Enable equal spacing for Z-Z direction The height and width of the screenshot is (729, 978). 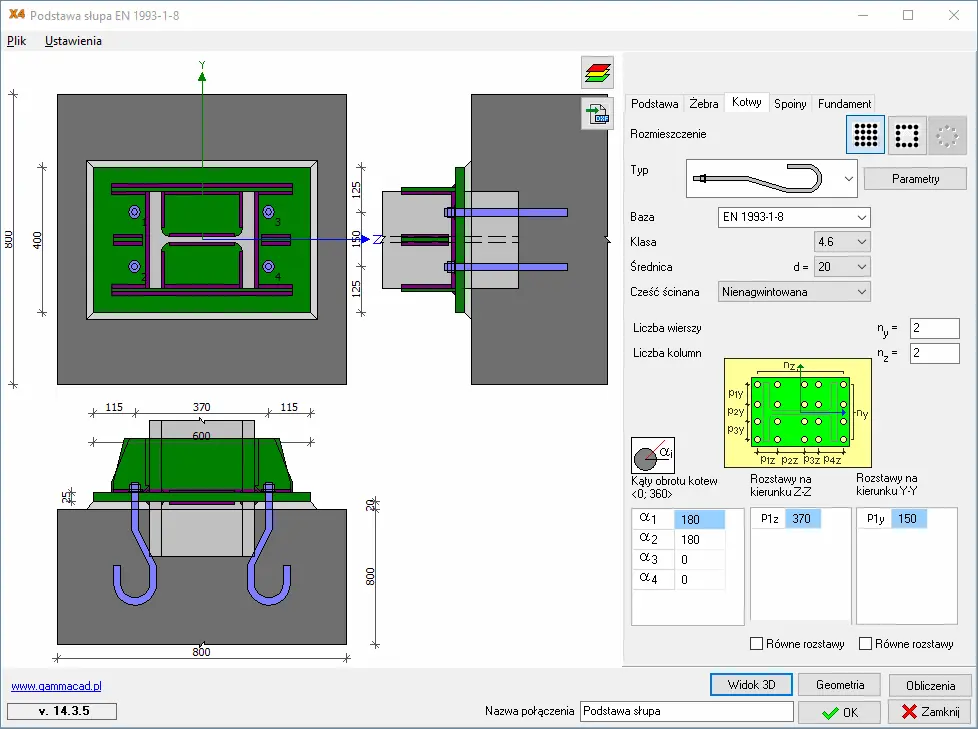757,644
